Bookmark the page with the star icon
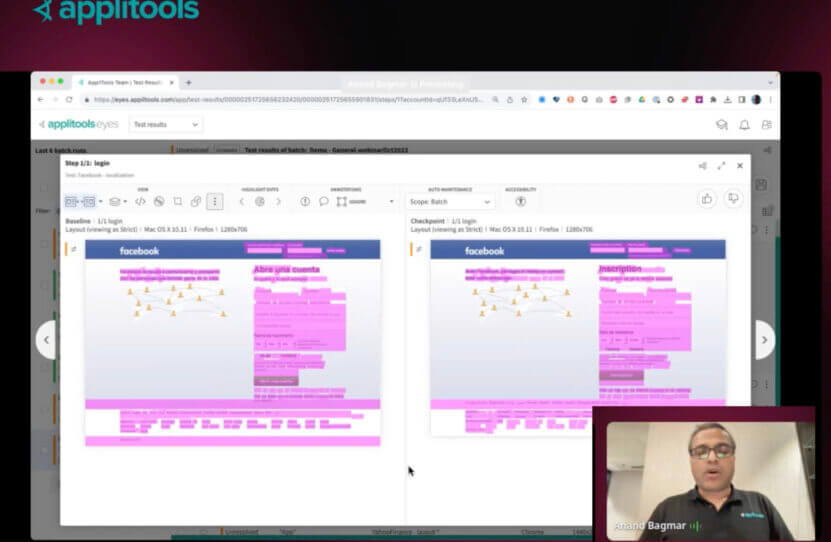 click(524, 100)
